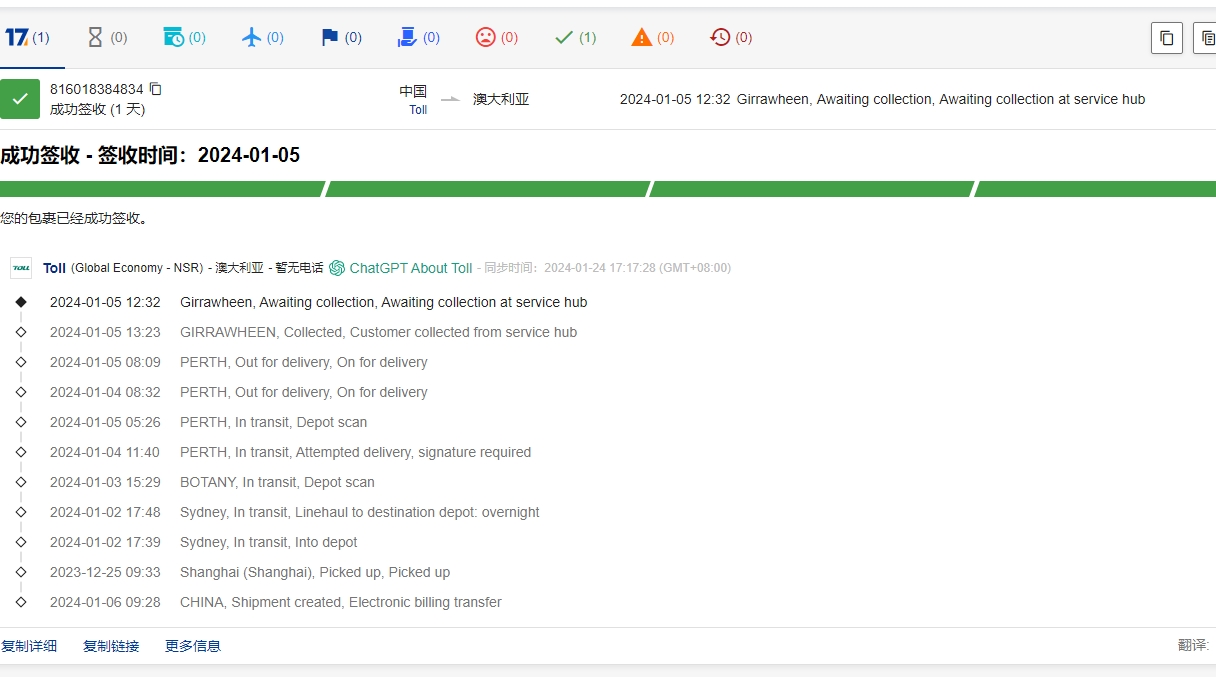
Task: Click the Toll carrier name link
Action: pos(54,268)
